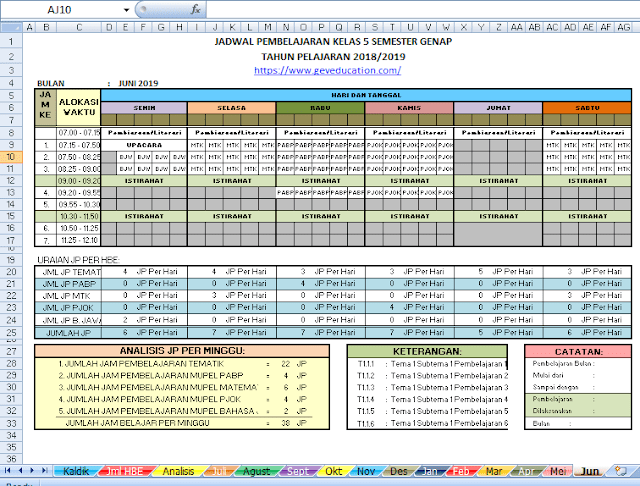Jump to last sheet tab arrow
Screen dimensions: 640x486
point(43,470)
